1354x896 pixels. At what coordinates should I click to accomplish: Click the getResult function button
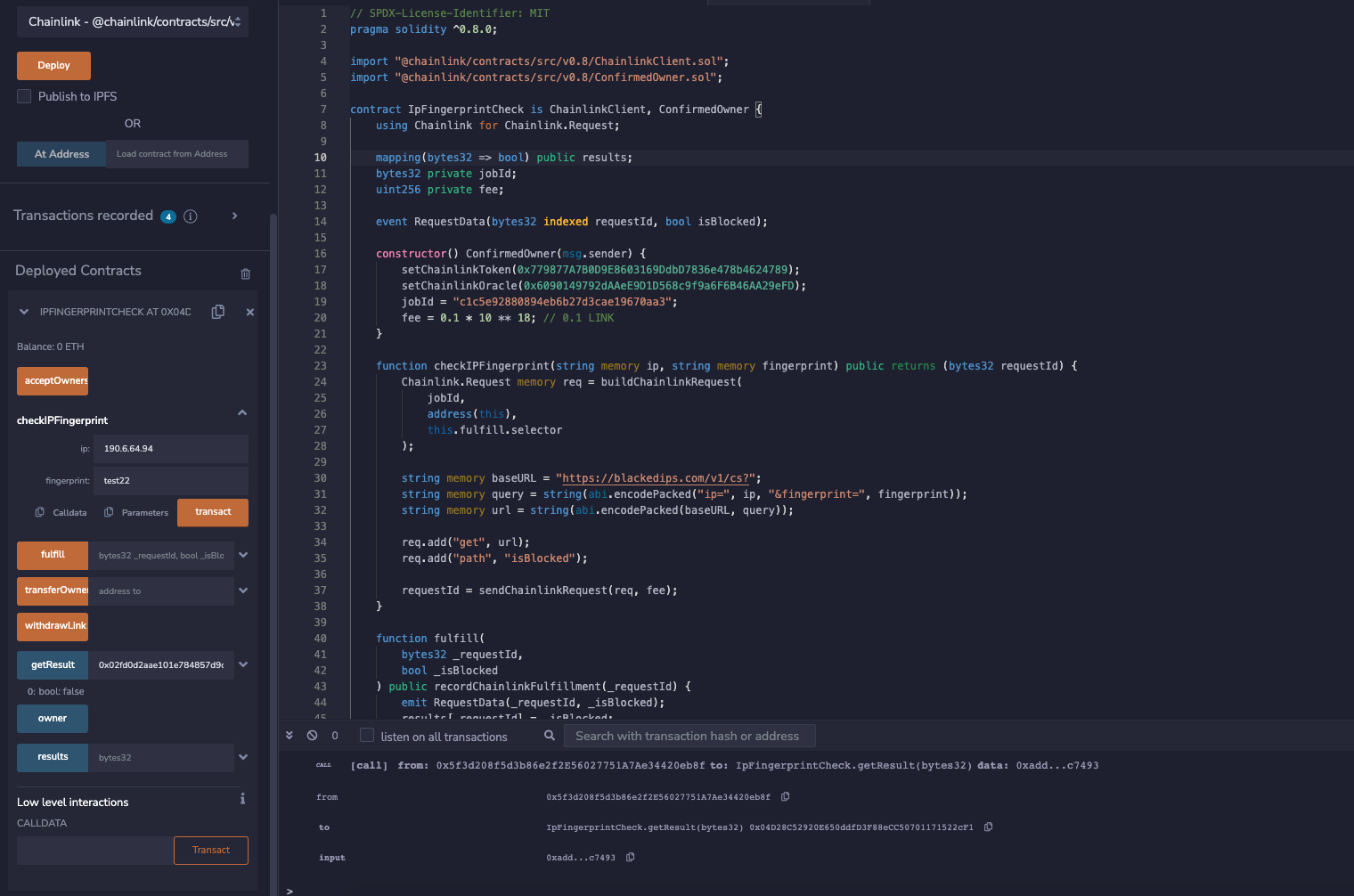pyautogui.click(x=53, y=665)
